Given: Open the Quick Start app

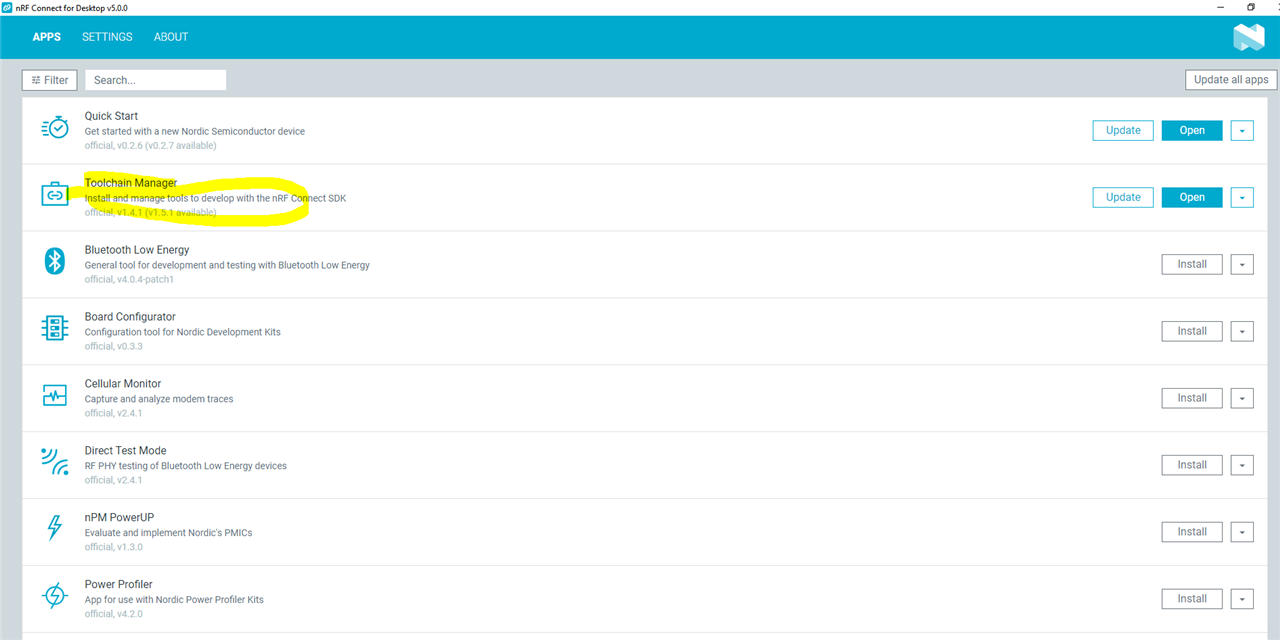Looking at the screenshot, I should click(1192, 130).
